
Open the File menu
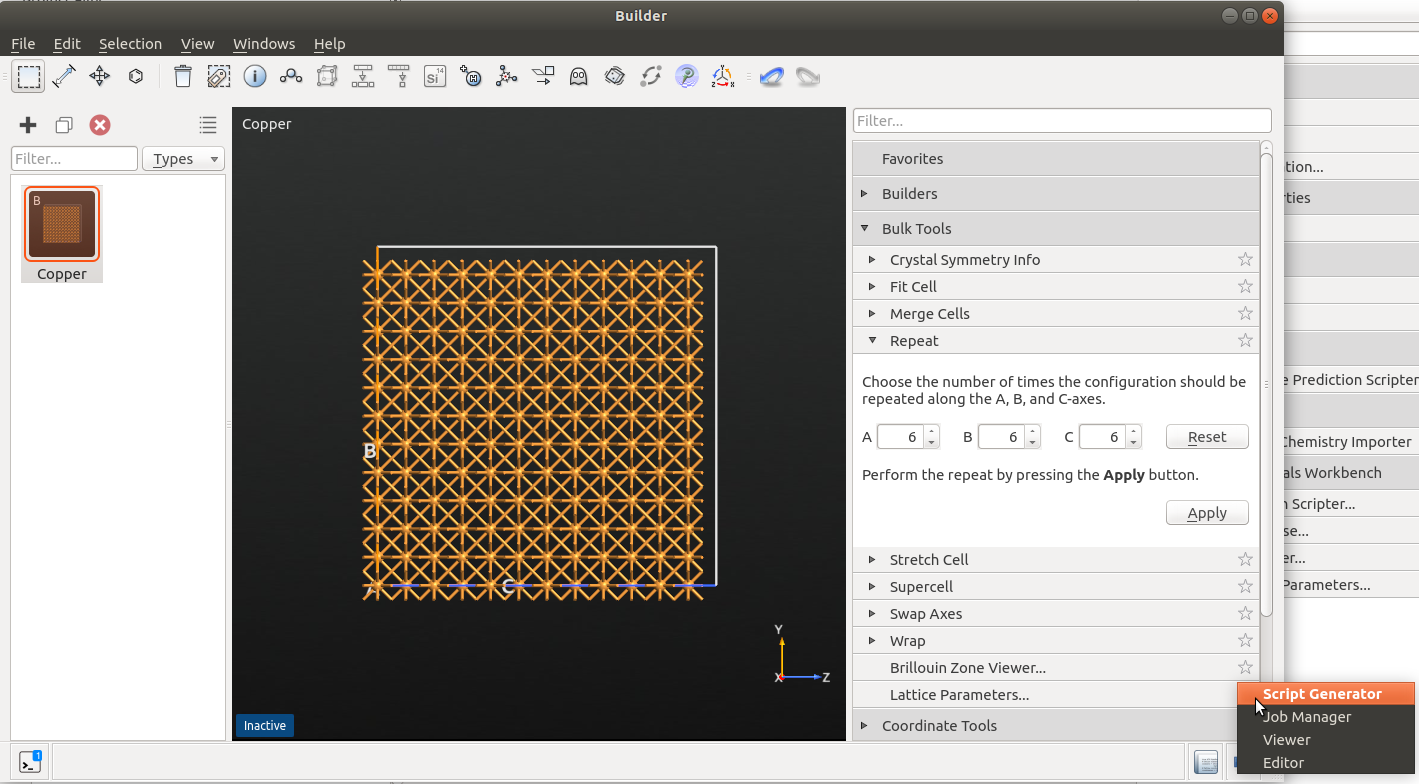(23, 44)
